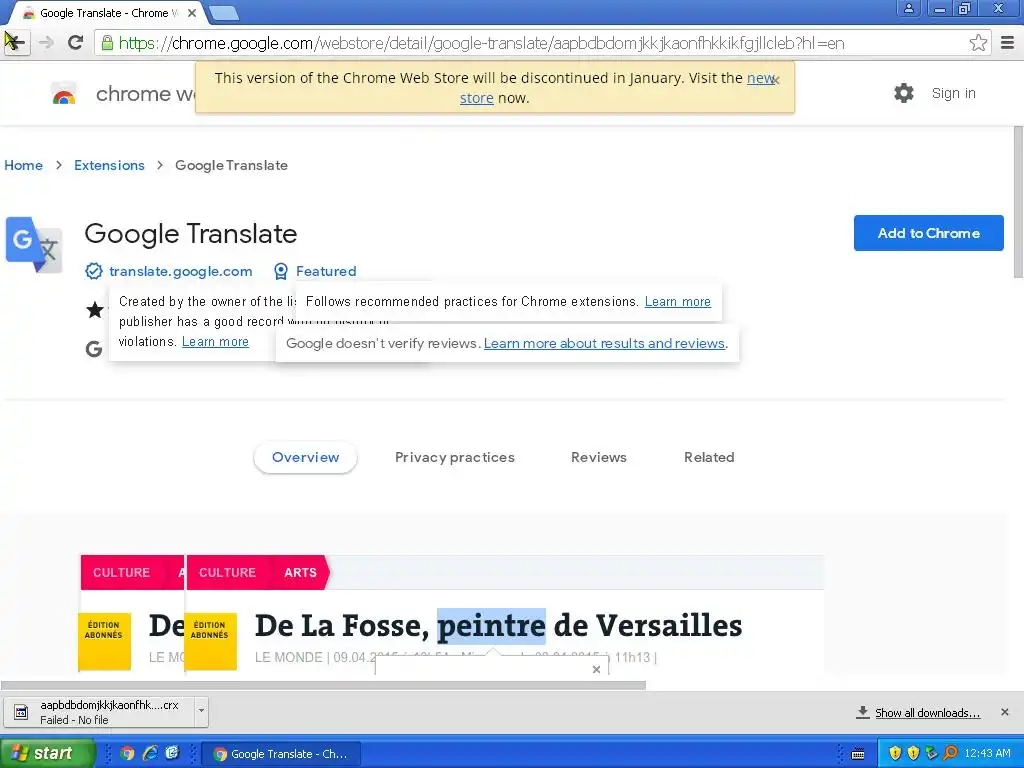
Task: Open the translate.google.com publisher link
Action: point(180,271)
